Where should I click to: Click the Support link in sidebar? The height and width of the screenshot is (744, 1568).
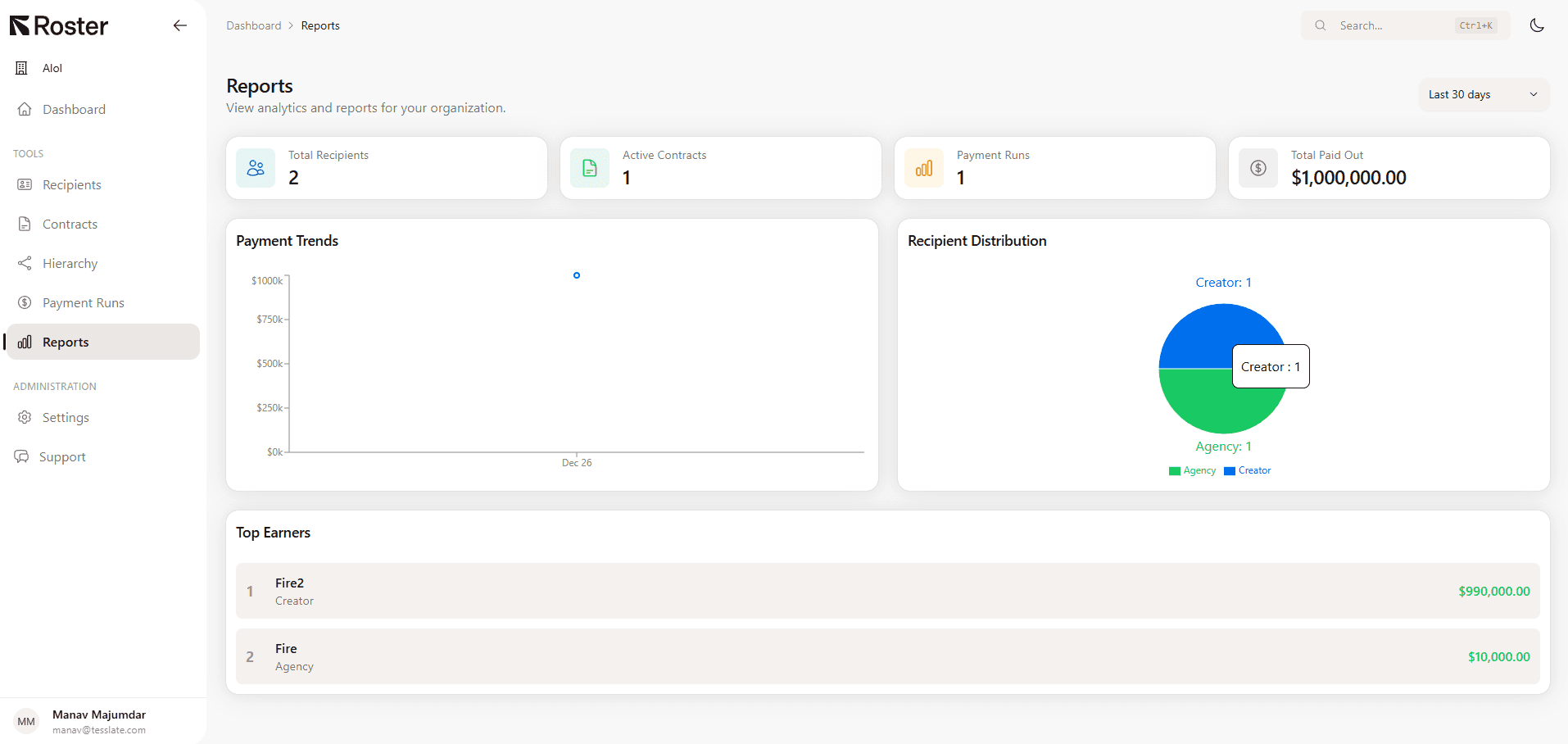(x=62, y=457)
